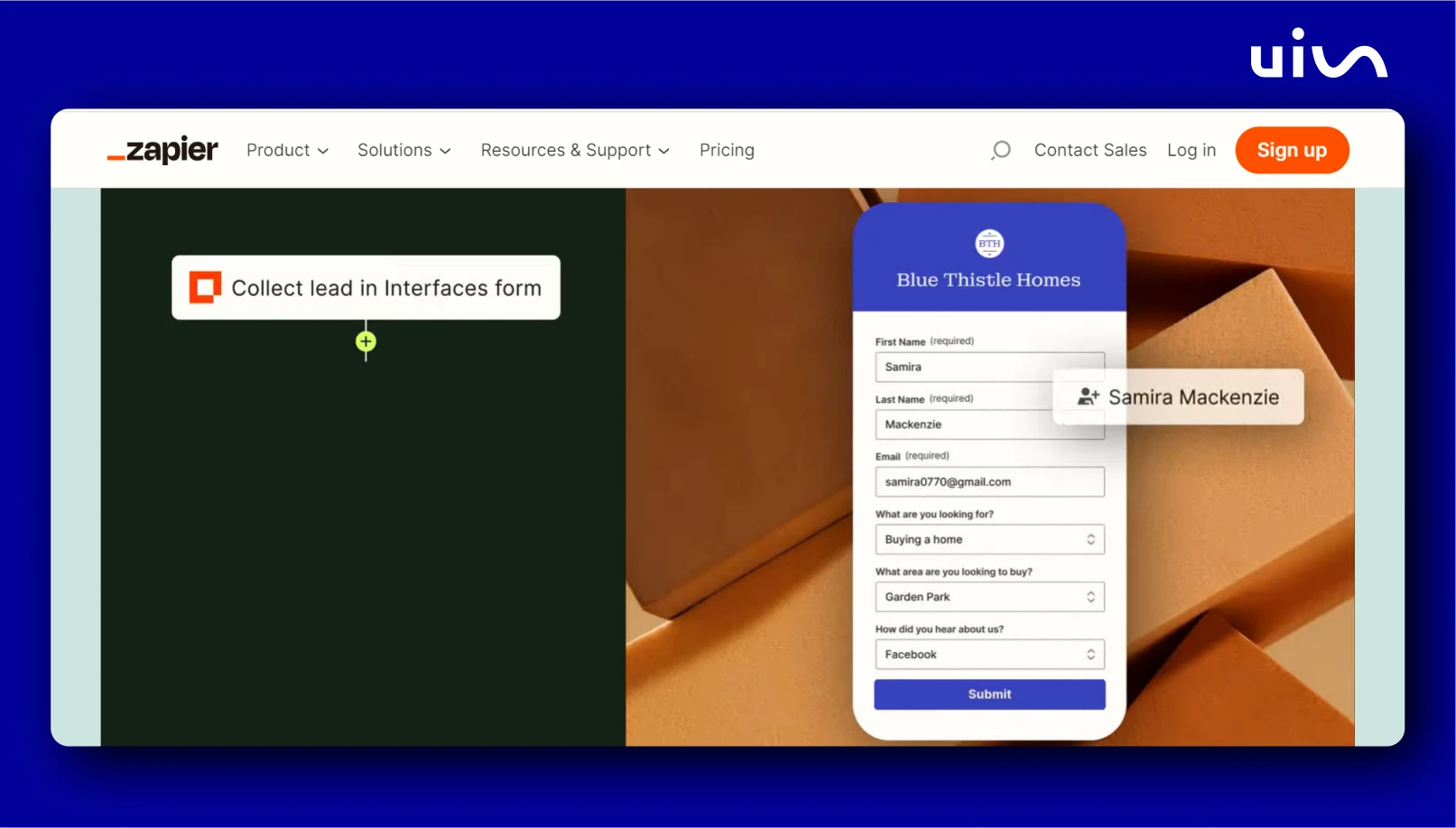This screenshot has height=828, width=1456.
Task: Click the 'Blue Thistle Homes' heading
Action: (x=988, y=280)
